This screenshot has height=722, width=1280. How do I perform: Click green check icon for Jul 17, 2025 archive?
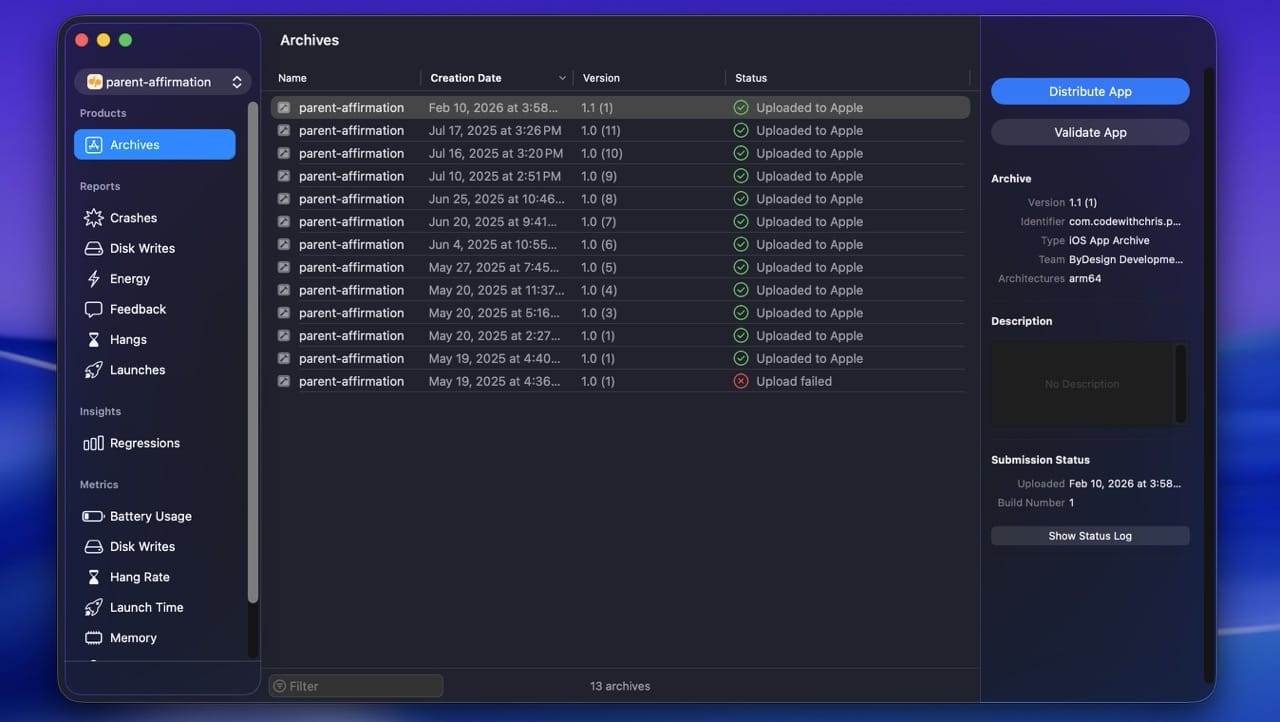pyautogui.click(x=741, y=130)
